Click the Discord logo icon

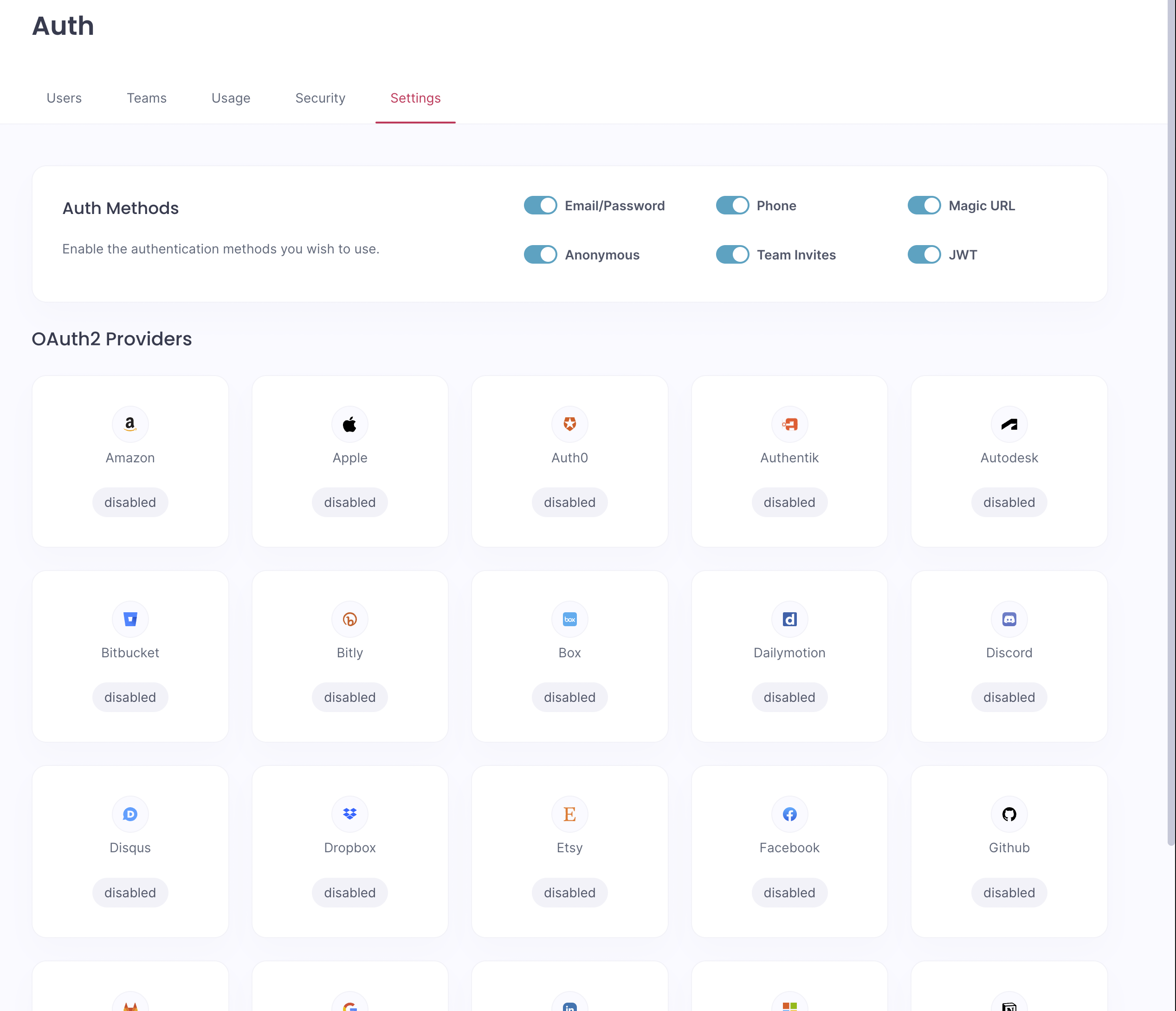coord(1008,619)
